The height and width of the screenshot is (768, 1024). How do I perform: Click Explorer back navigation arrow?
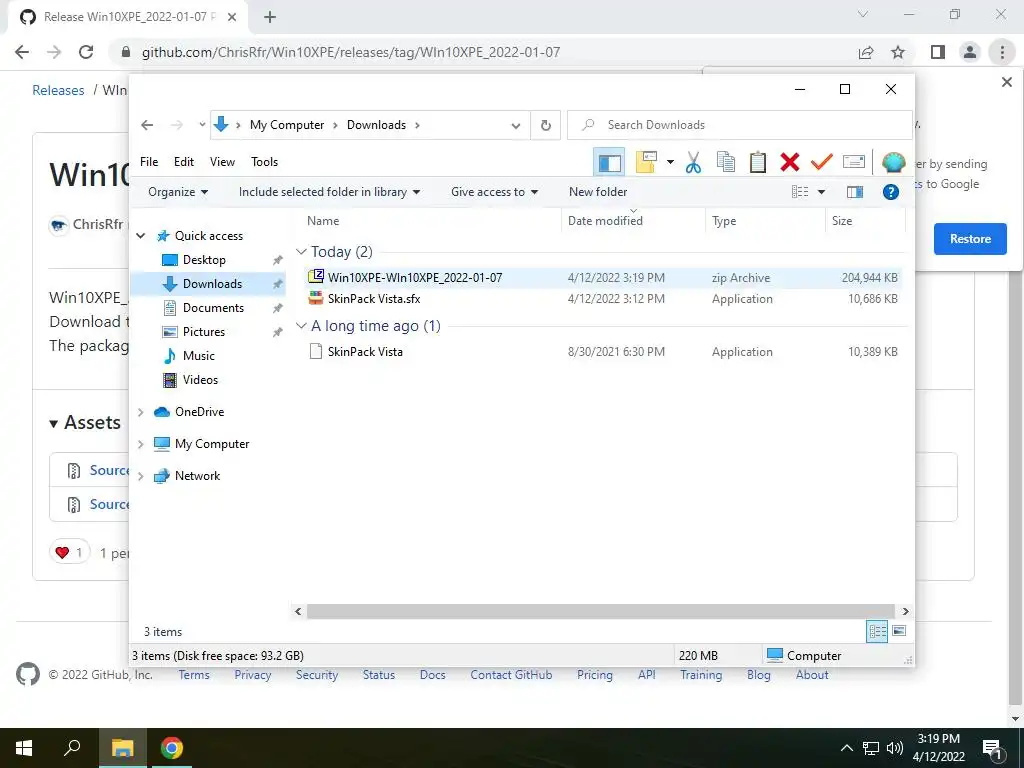point(147,125)
